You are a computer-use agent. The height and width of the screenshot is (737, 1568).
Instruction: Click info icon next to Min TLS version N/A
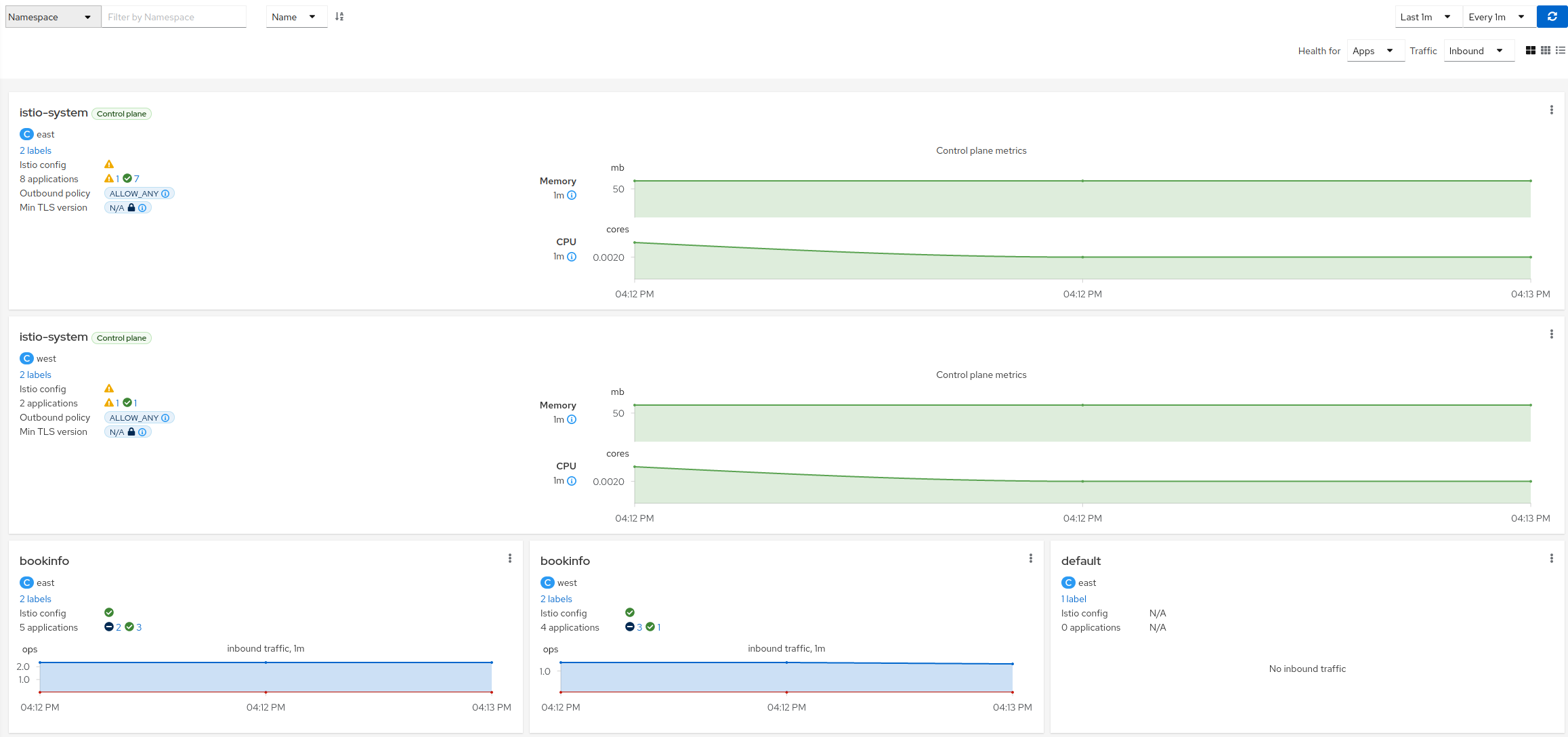point(142,207)
